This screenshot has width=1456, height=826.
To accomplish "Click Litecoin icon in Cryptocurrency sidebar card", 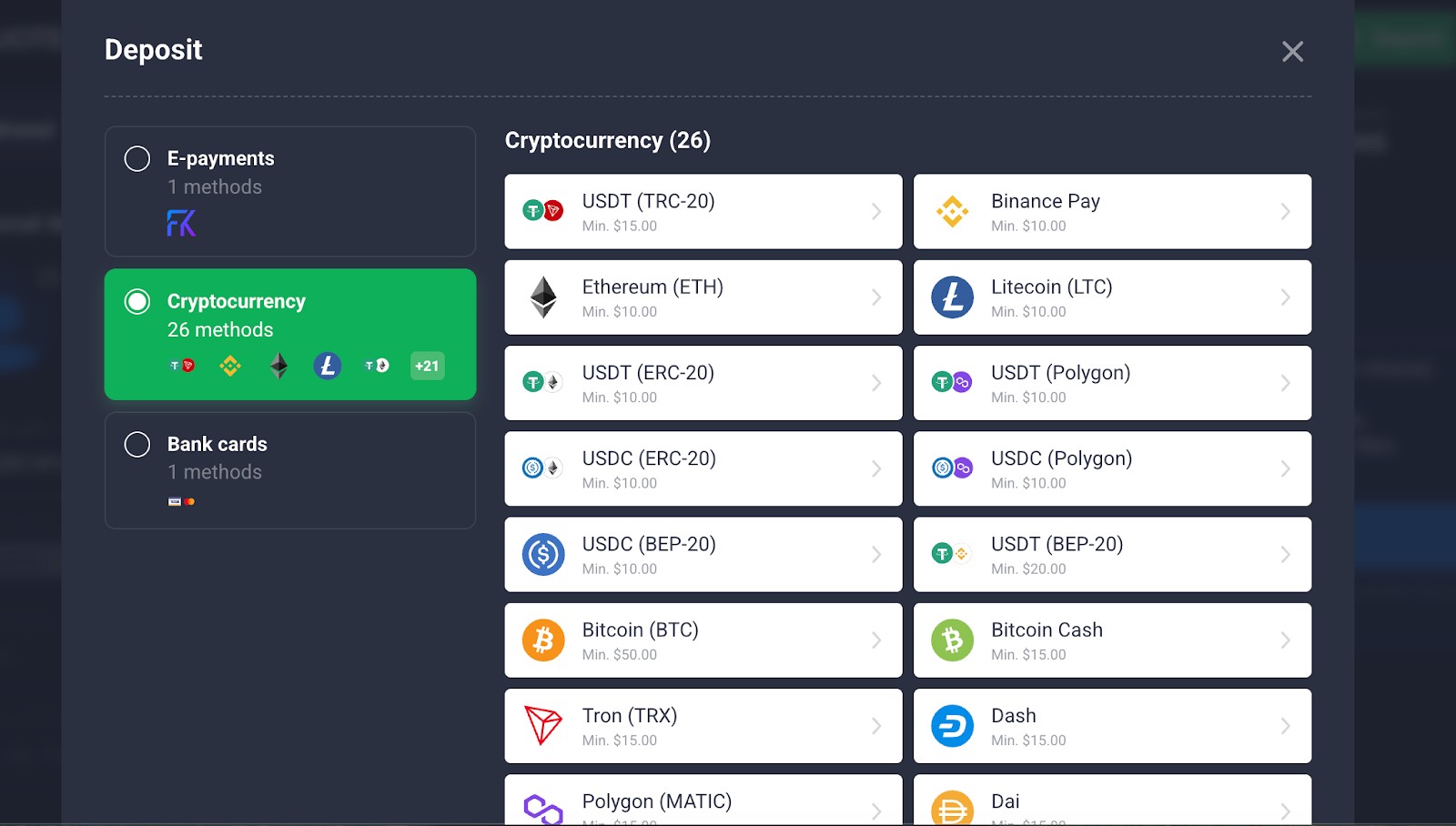I will [328, 366].
